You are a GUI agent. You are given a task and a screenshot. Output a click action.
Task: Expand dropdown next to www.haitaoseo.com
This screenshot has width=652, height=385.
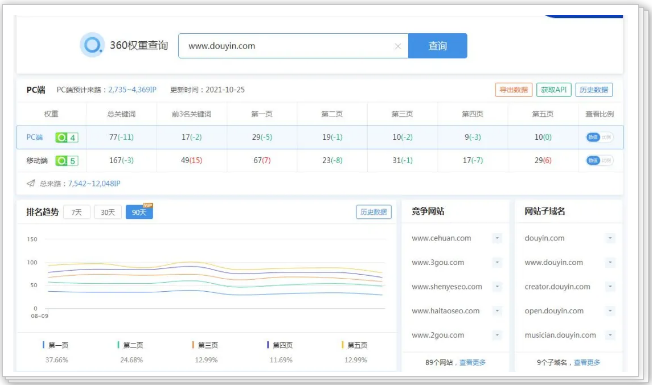[x=497, y=311]
